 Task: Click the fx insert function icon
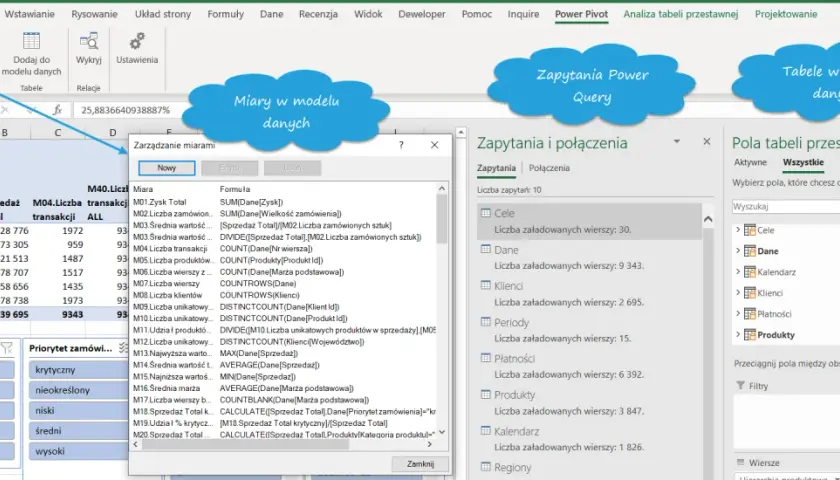coord(57,110)
